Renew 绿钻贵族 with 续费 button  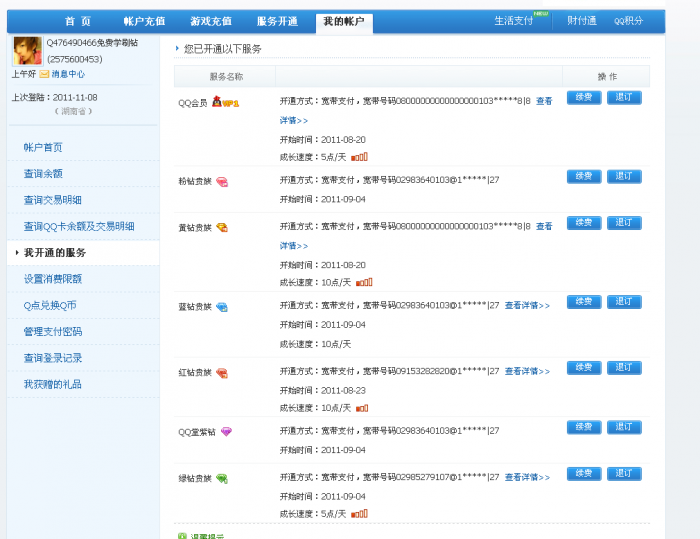[584, 474]
